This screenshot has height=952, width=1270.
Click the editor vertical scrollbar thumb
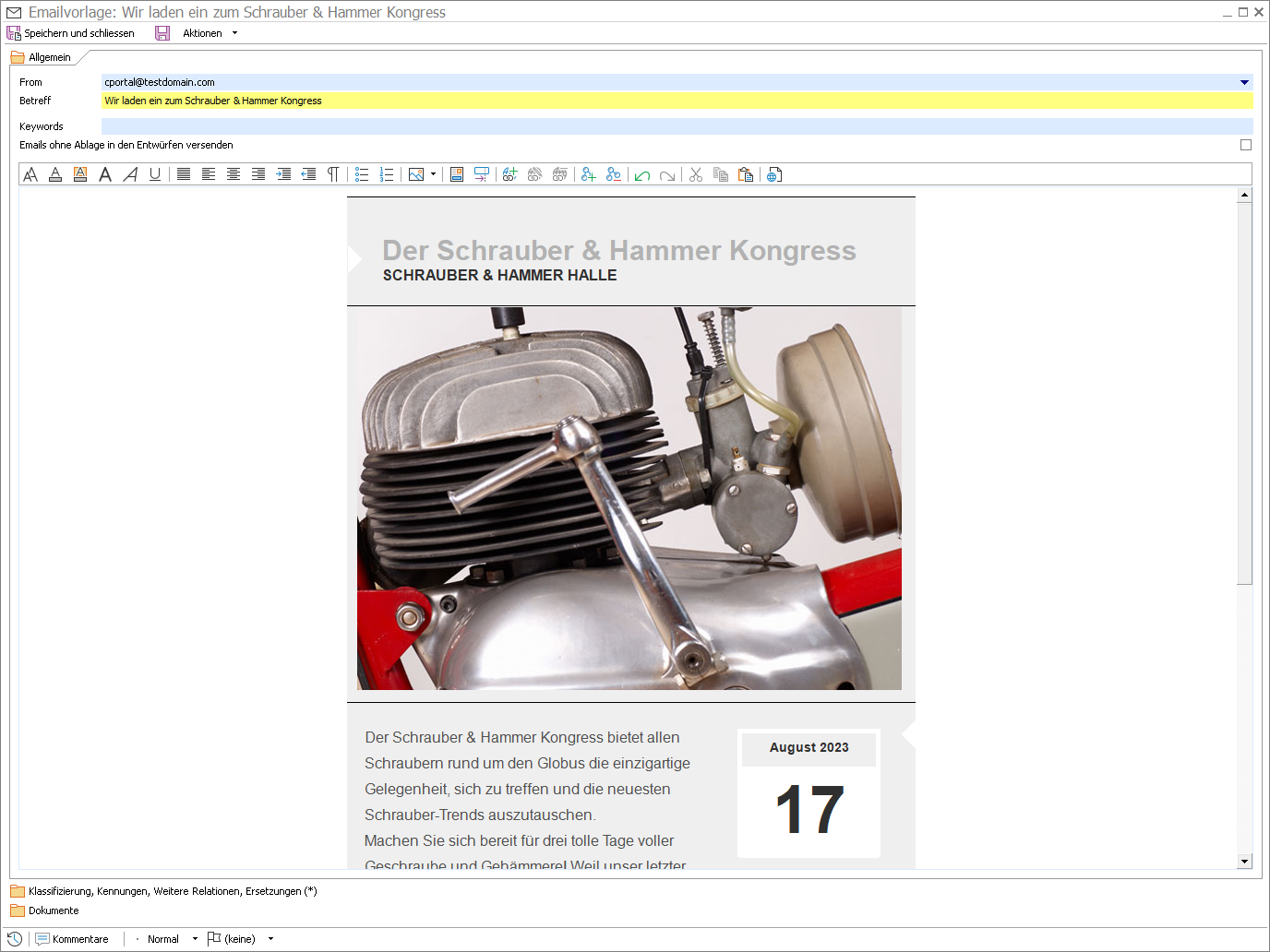pos(1244,393)
